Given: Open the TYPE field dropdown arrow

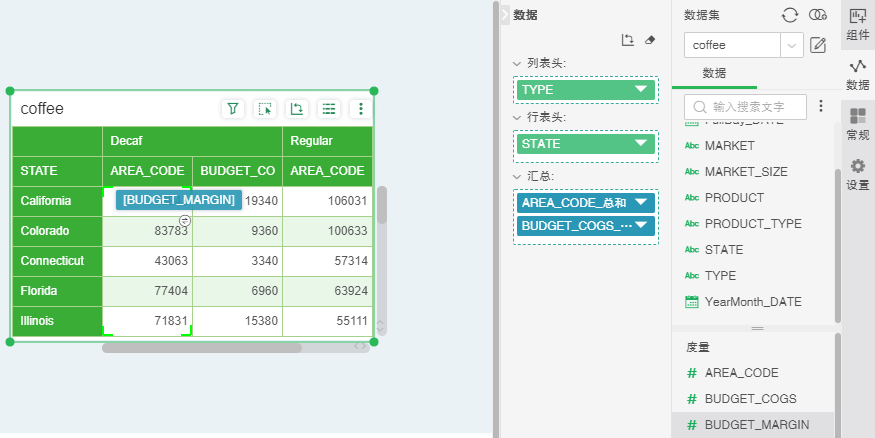Looking at the screenshot, I should tap(641, 90).
